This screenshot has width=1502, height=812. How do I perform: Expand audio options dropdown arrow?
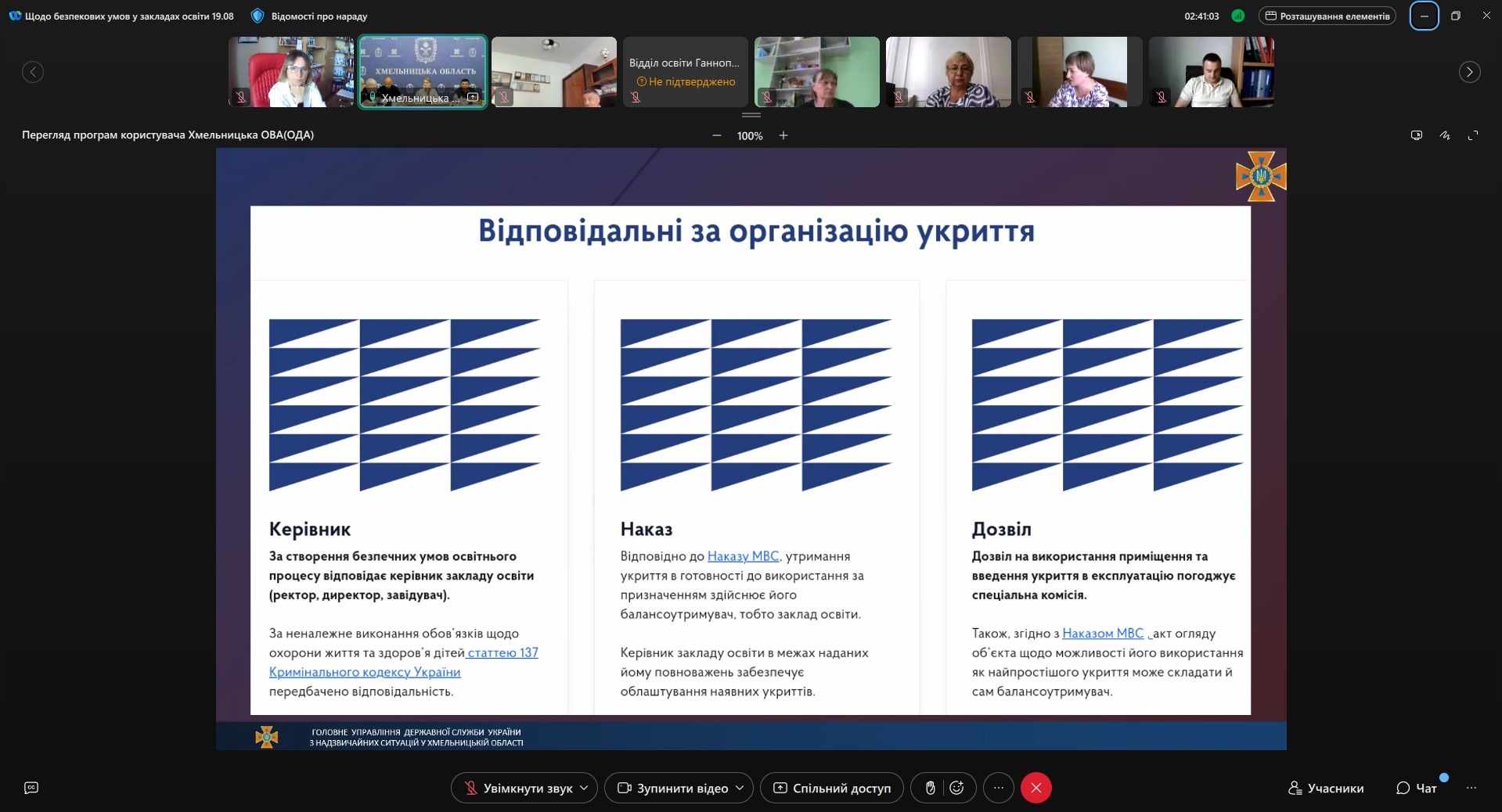(584, 788)
